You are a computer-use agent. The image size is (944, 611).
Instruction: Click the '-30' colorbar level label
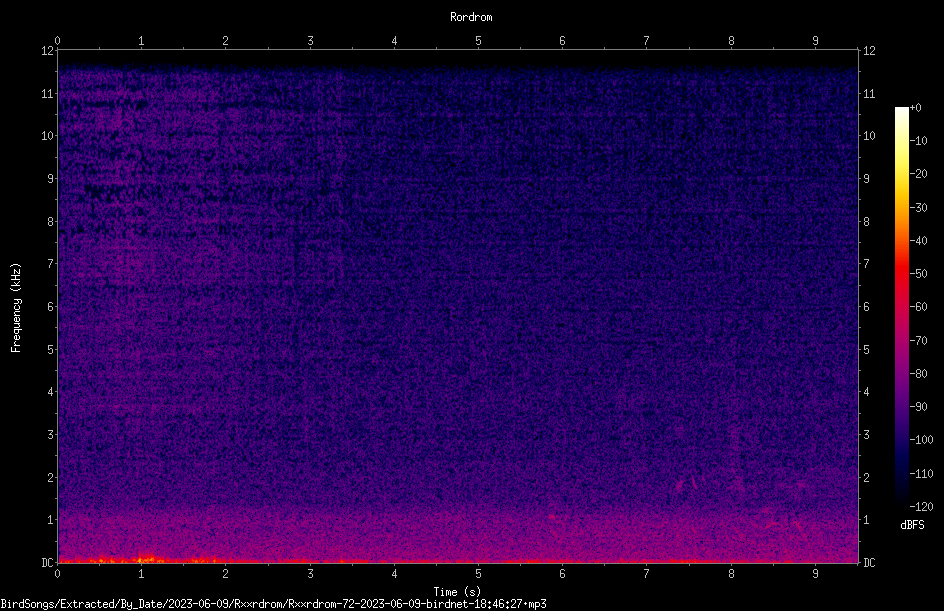click(x=919, y=208)
